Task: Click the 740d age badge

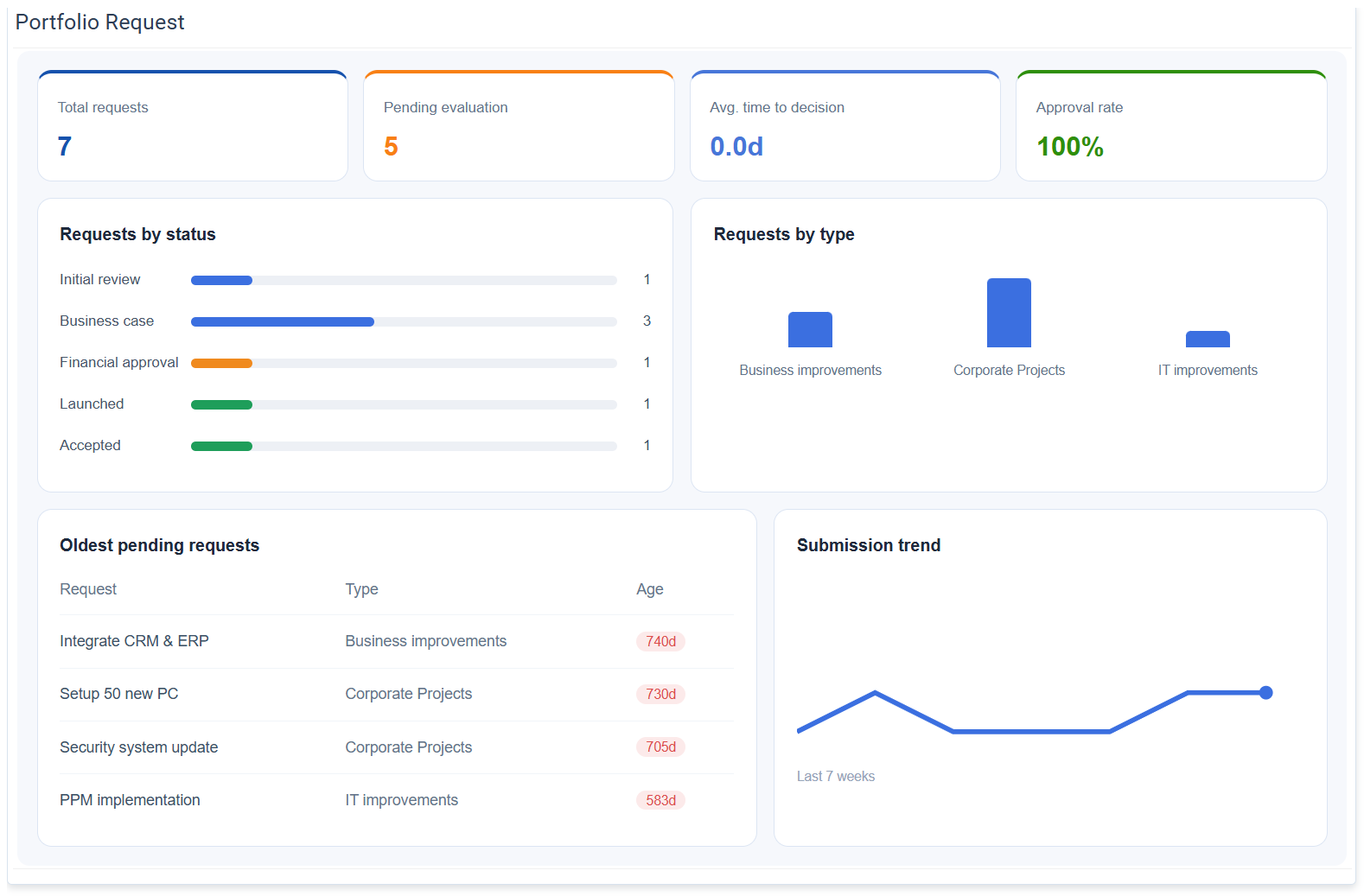Action: pos(660,641)
